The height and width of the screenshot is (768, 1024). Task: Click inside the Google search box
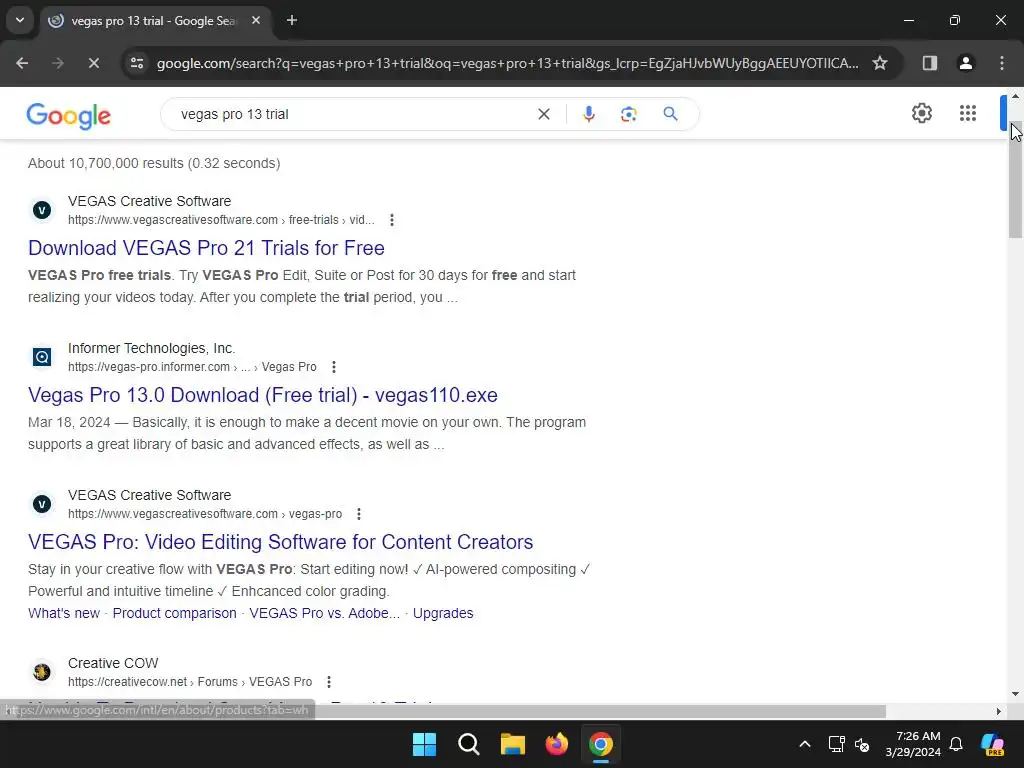[353, 114]
